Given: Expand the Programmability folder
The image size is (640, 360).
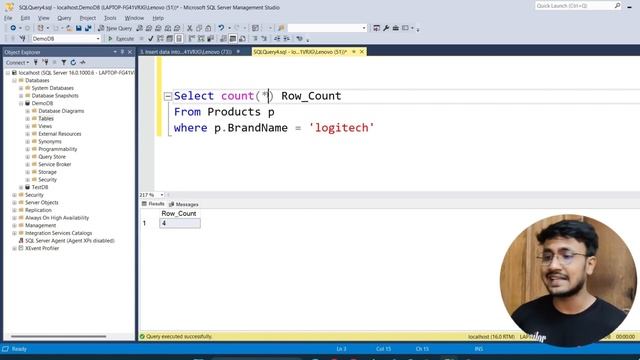Looking at the screenshot, I should click(27, 149).
